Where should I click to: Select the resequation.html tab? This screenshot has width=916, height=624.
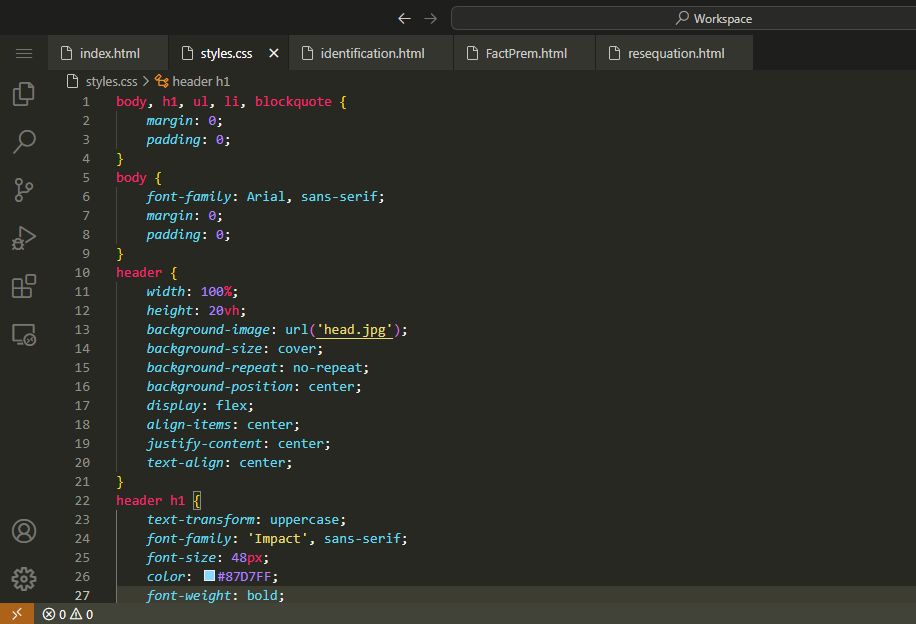[x=675, y=53]
